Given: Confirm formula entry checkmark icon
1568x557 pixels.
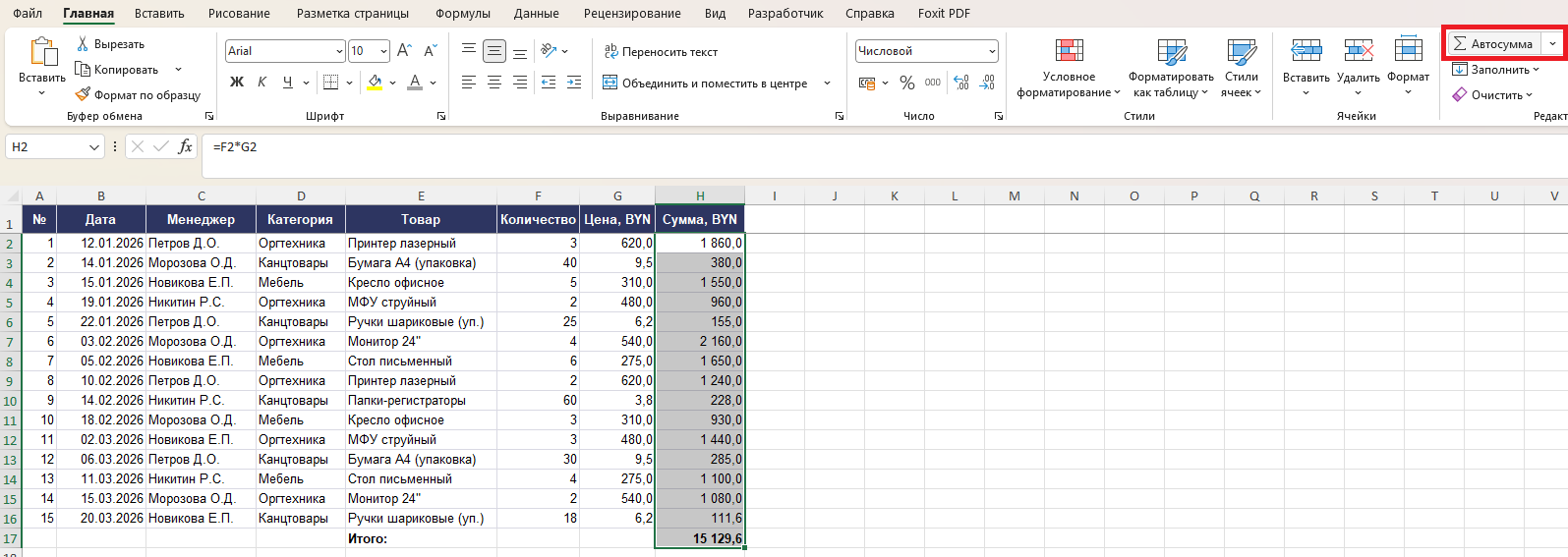Looking at the screenshot, I should point(160,146).
